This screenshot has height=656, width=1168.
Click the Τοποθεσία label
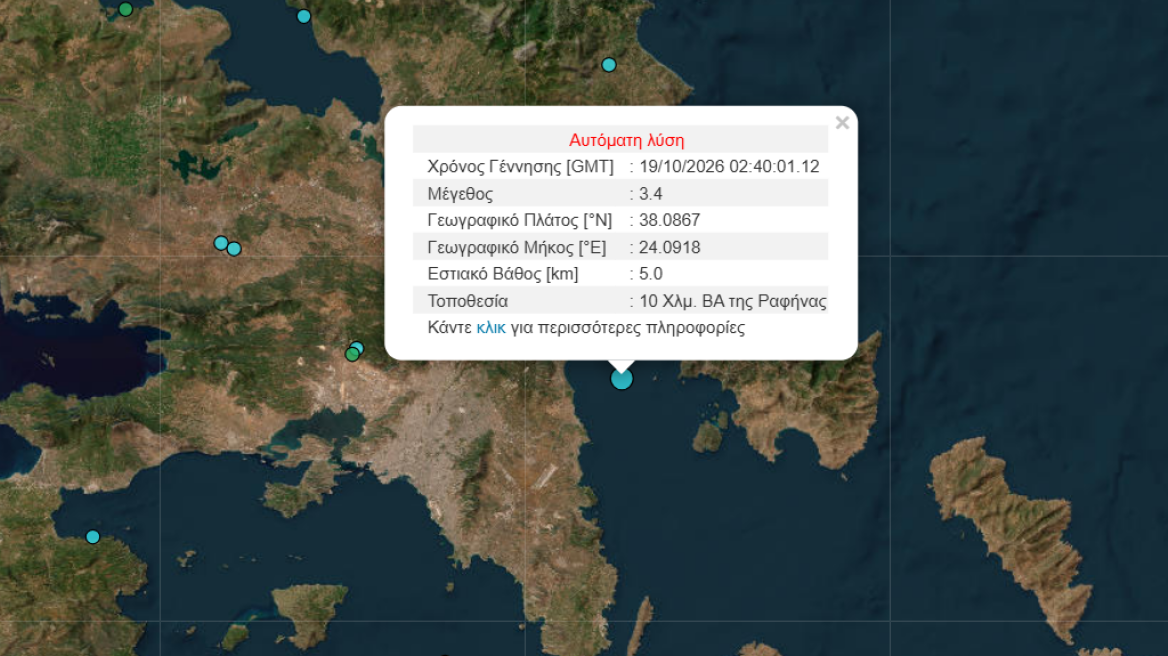(467, 301)
